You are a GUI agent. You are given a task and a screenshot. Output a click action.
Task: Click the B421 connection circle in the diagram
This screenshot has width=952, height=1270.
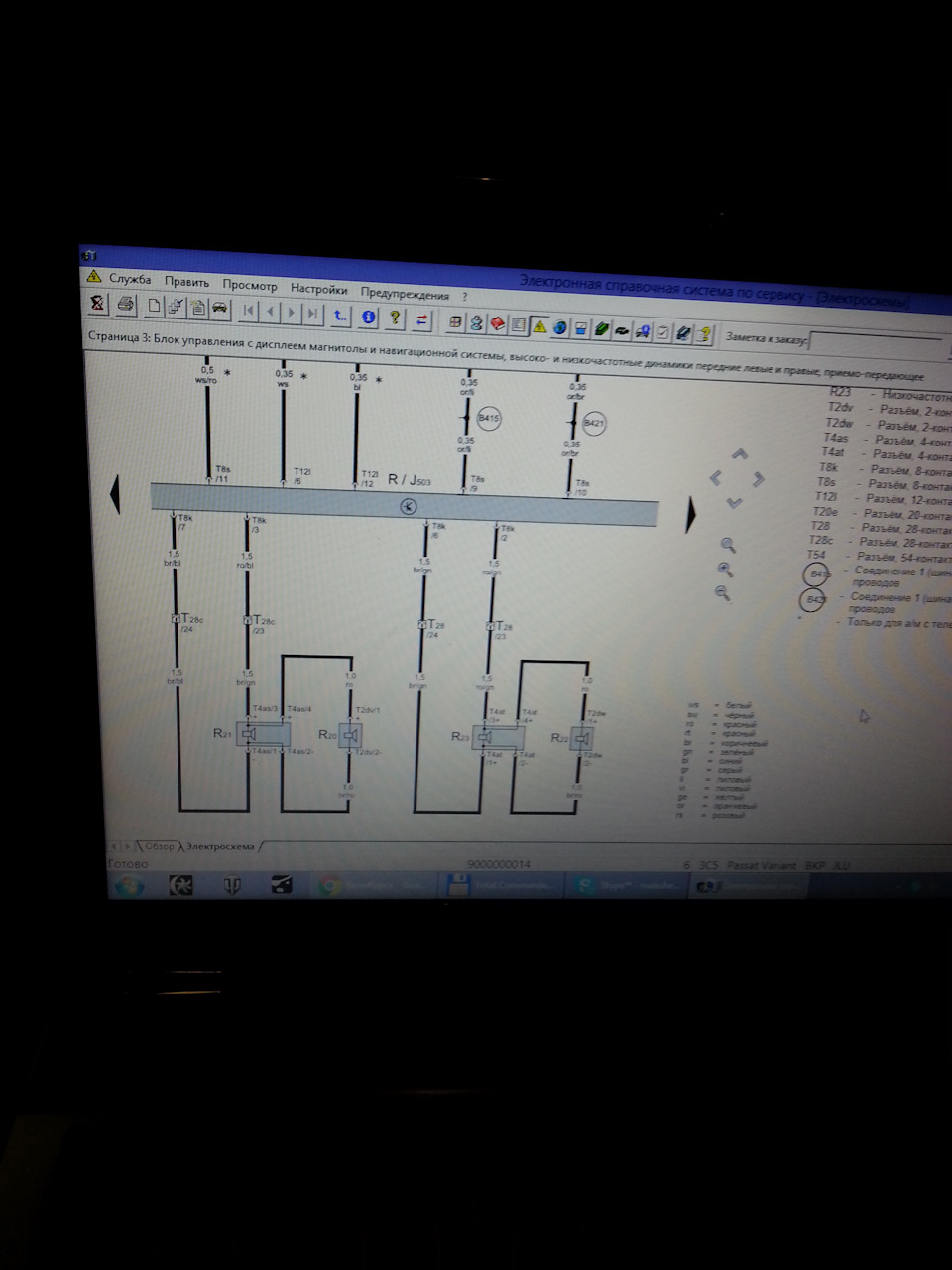(593, 424)
